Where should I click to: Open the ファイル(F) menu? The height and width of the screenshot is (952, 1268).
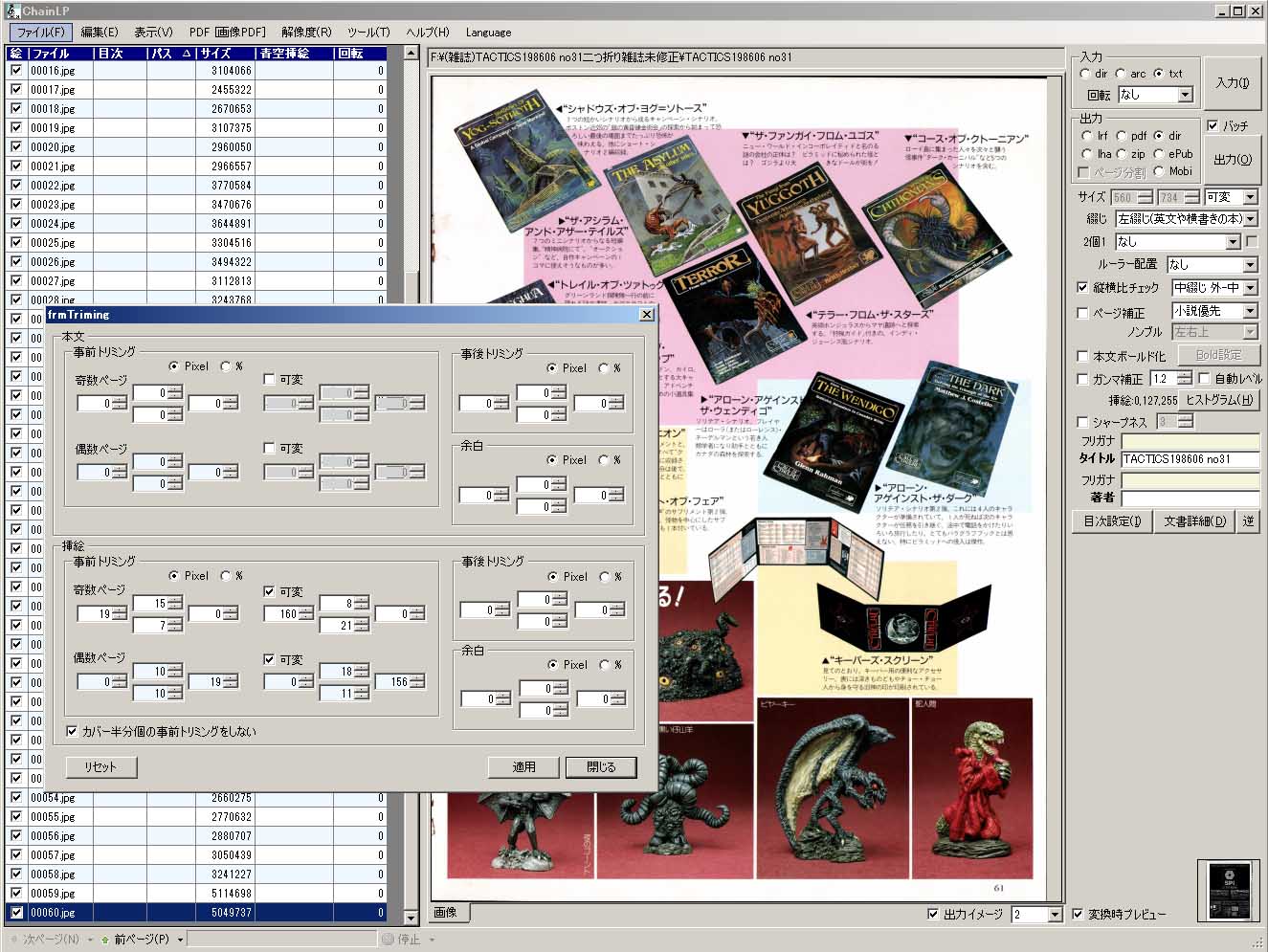(x=39, y=32)
